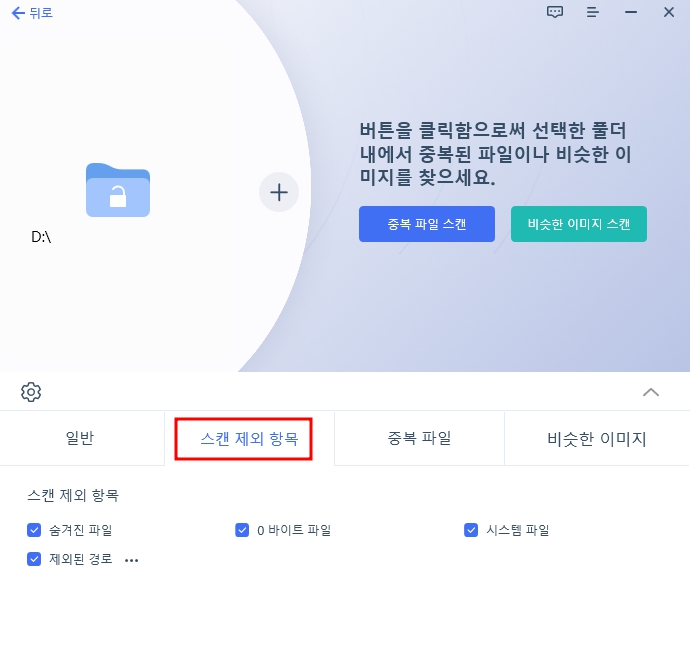Go back with the 뒤로 arrow
The width and height of the screenshot is (690, 650).
(x=32, y=13)
